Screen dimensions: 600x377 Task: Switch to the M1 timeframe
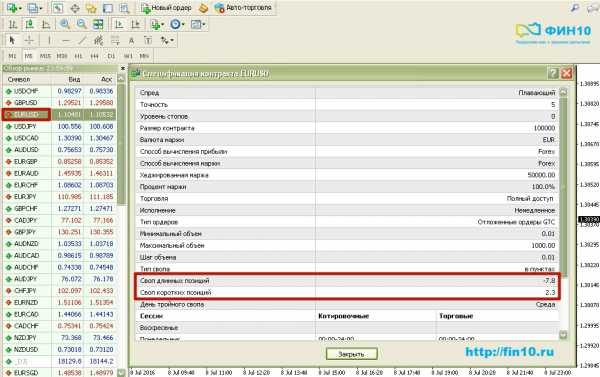12,56
